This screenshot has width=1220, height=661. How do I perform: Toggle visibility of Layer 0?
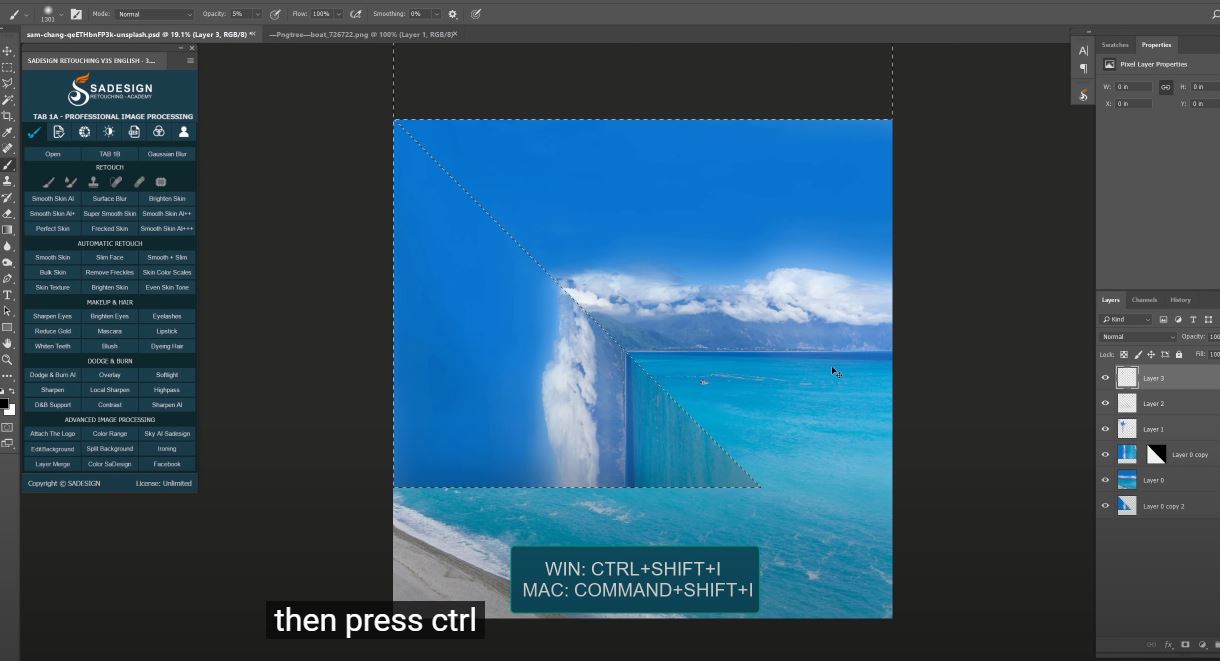point(1105,480)
